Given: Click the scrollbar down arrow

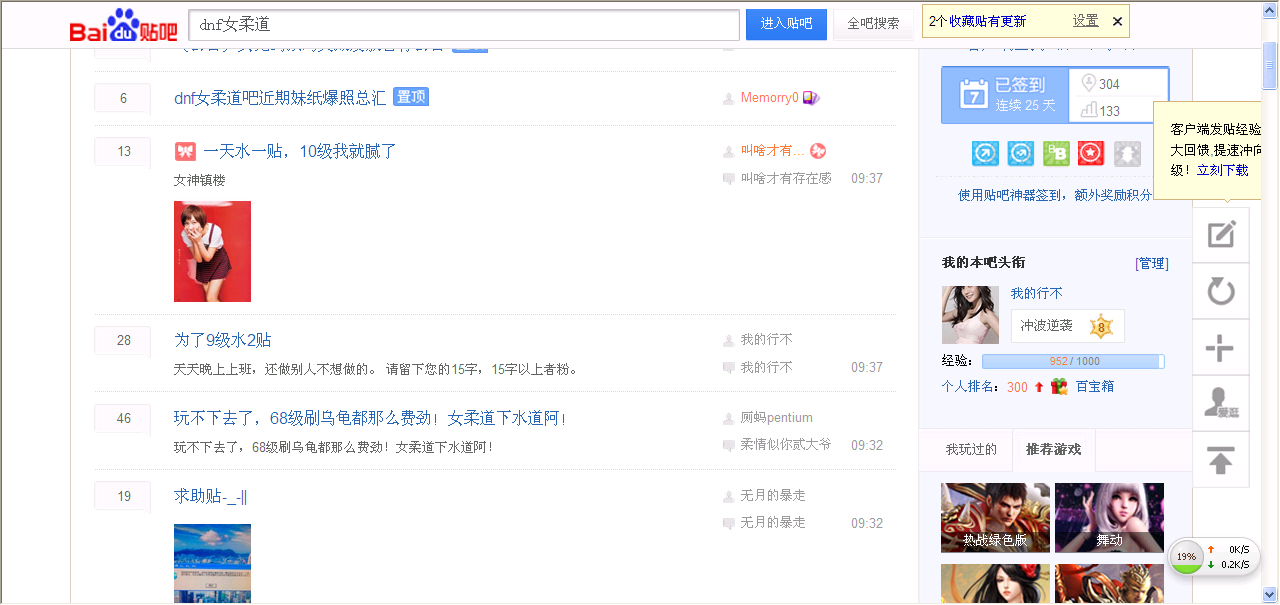Looking at the screenshot, I should (x=1270, y=595).
